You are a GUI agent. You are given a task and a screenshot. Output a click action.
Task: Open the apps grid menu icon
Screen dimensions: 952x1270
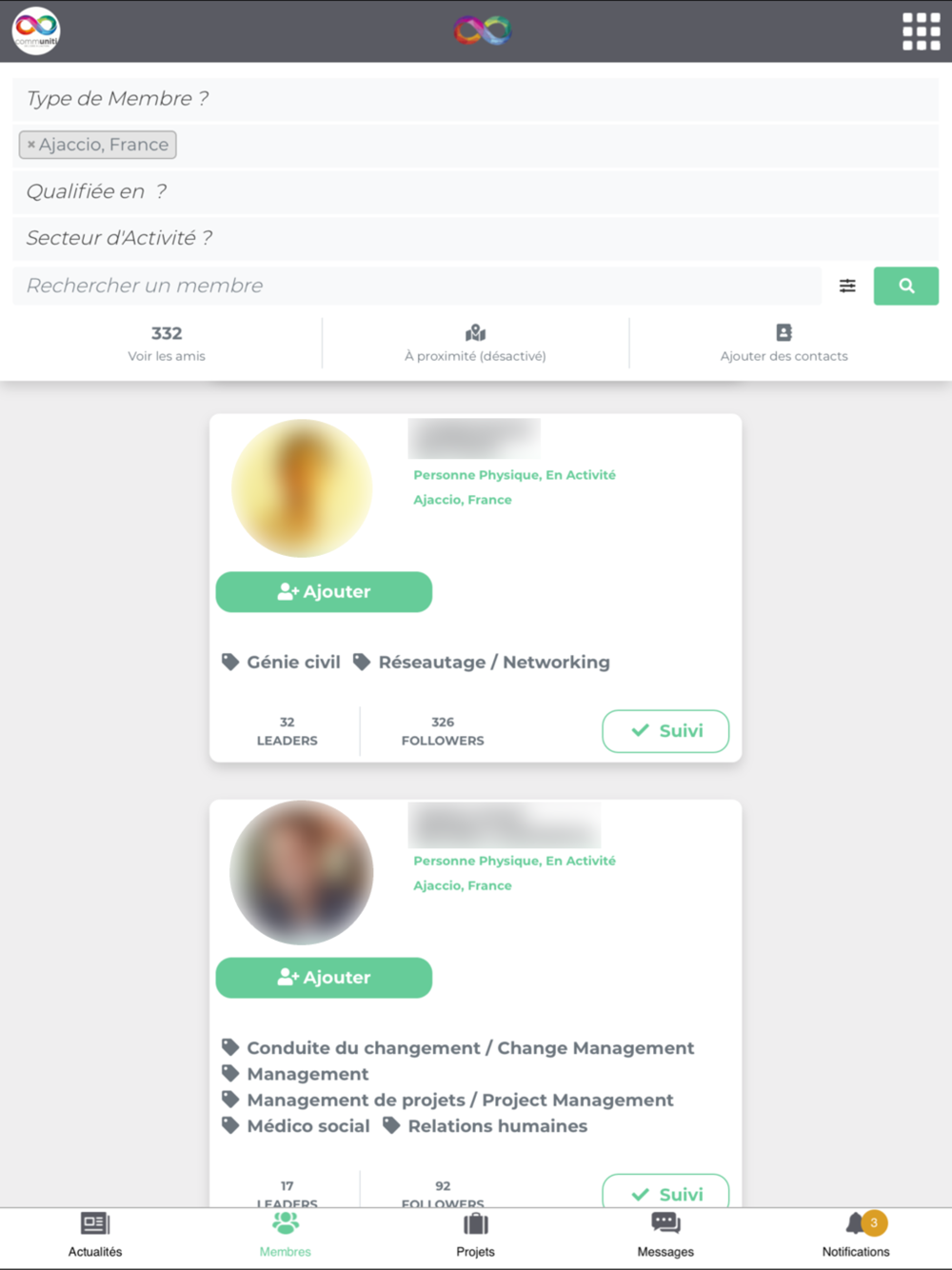point(921,31)
